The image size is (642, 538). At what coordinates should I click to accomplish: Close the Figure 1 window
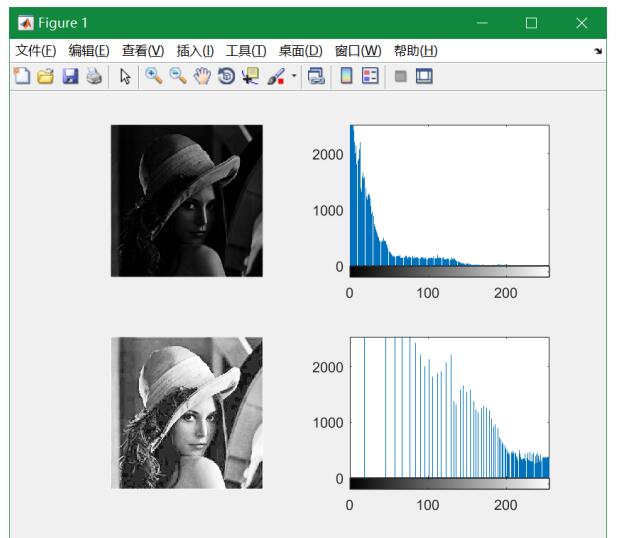pos(581,23)
